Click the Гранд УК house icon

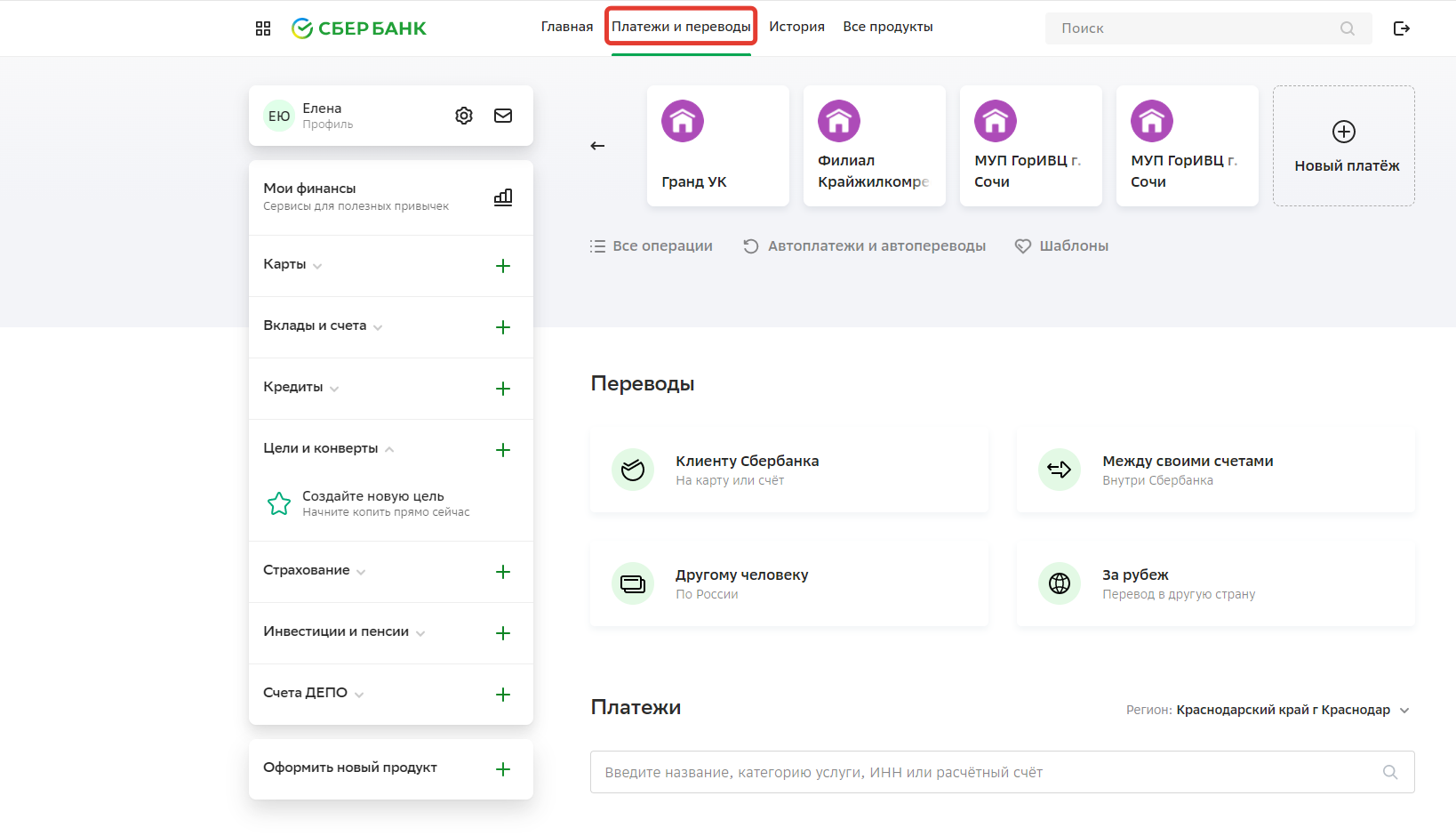(683, 121)
